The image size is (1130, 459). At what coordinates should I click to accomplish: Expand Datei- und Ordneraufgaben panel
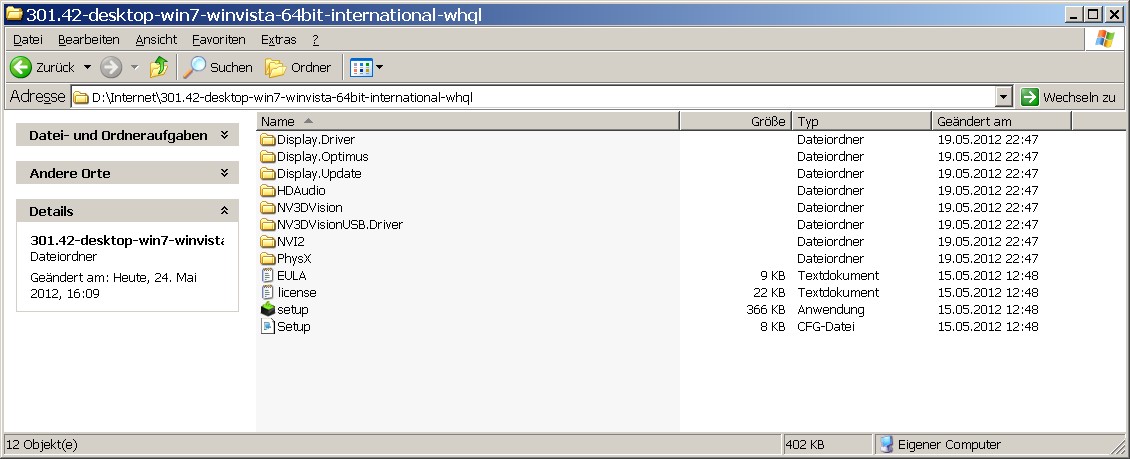[128, 135]
